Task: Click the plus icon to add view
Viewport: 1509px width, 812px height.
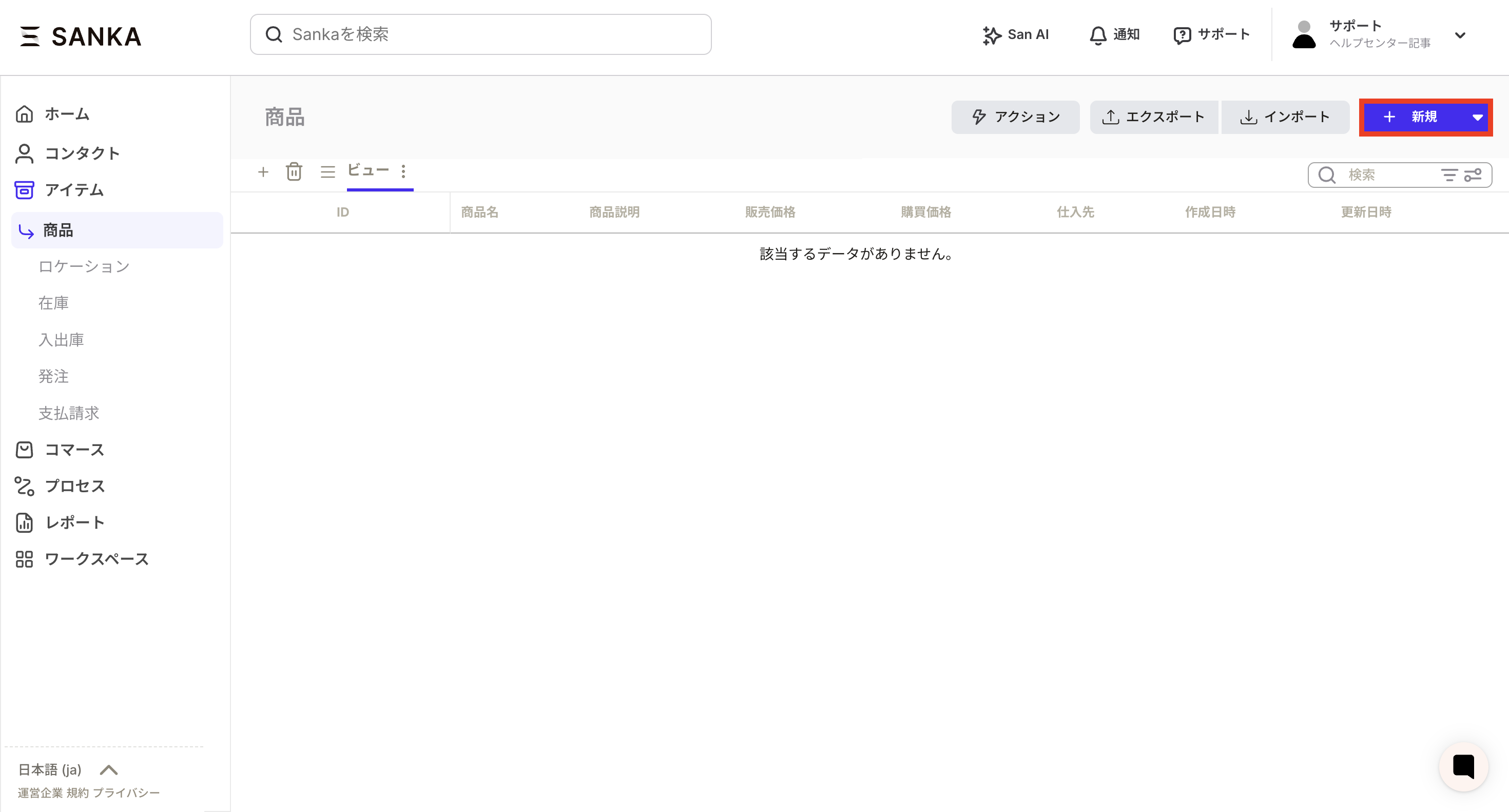Action: (x=263, y=171)
